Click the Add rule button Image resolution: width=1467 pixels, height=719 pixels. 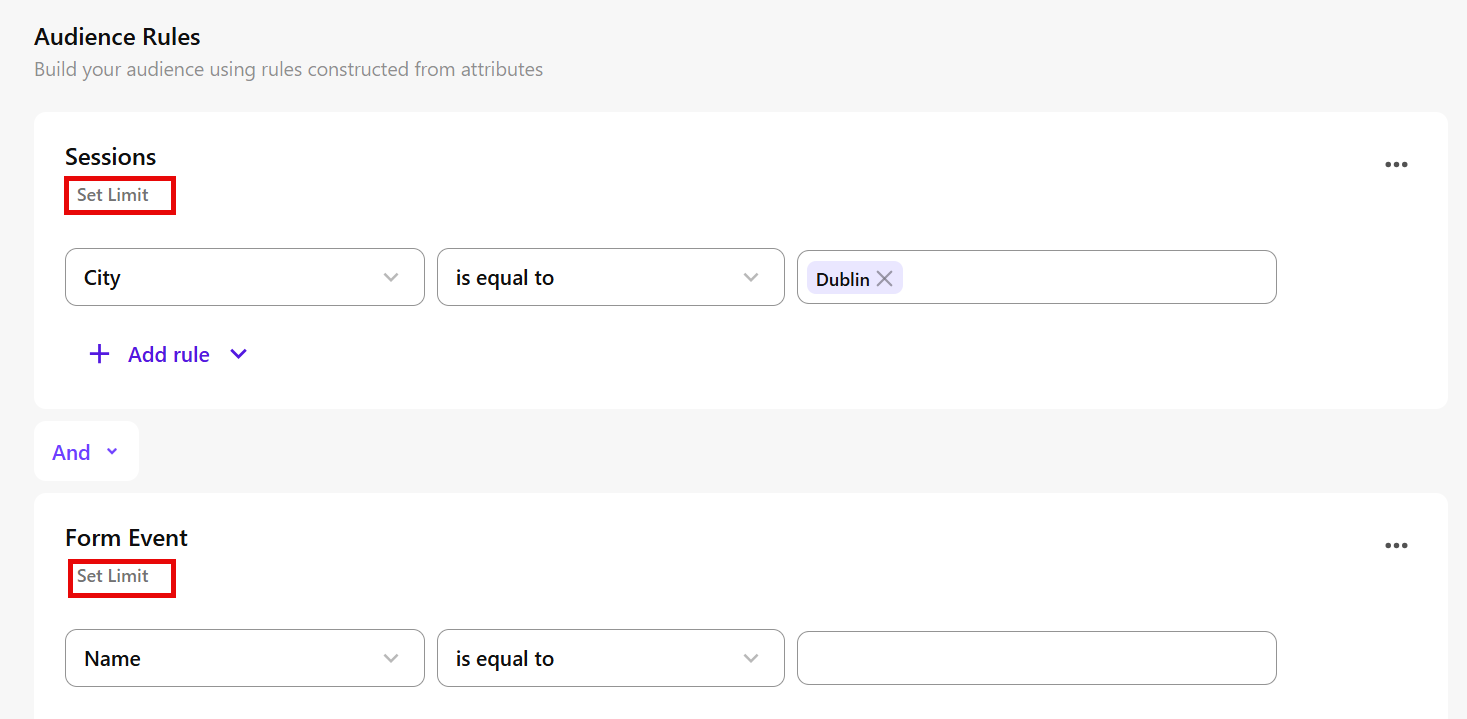pyautogui.click(x=168, y=354)
